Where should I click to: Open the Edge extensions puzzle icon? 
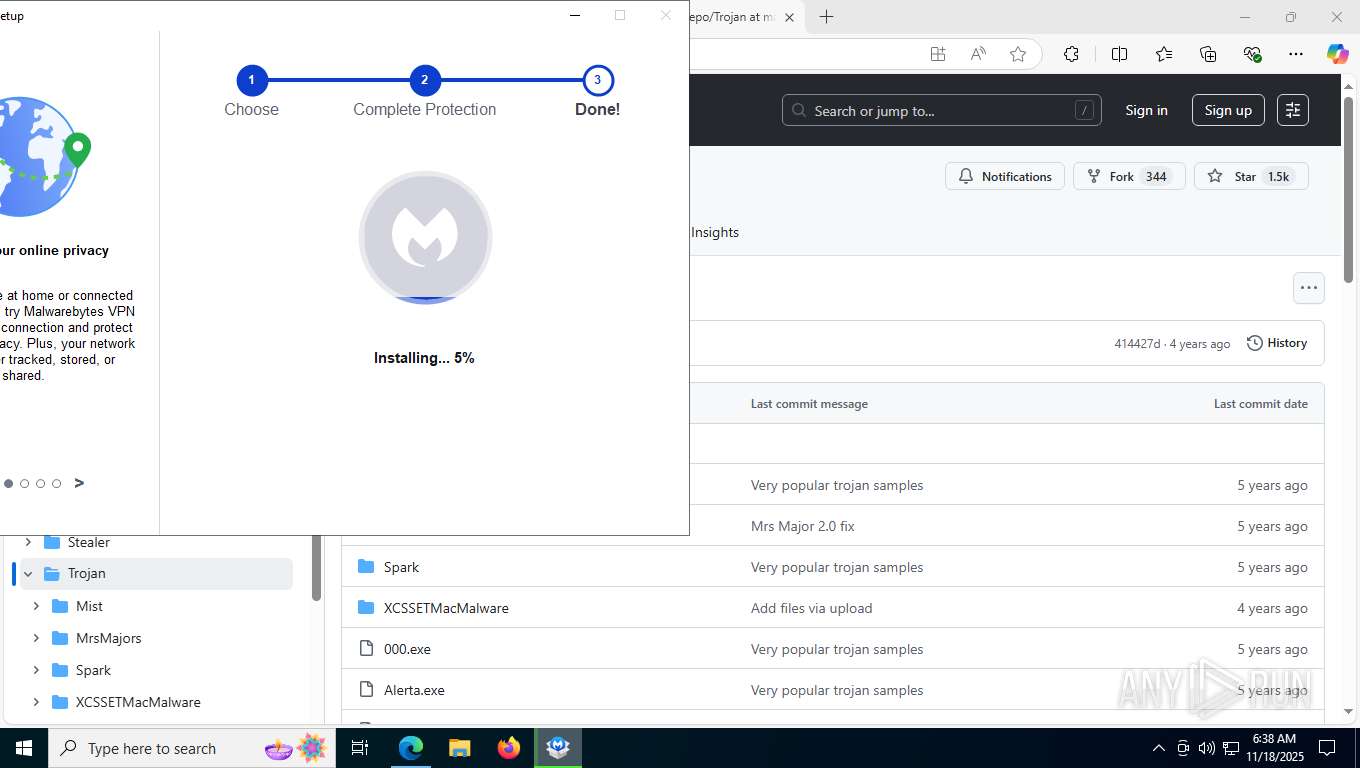(x=1071, y=54)
